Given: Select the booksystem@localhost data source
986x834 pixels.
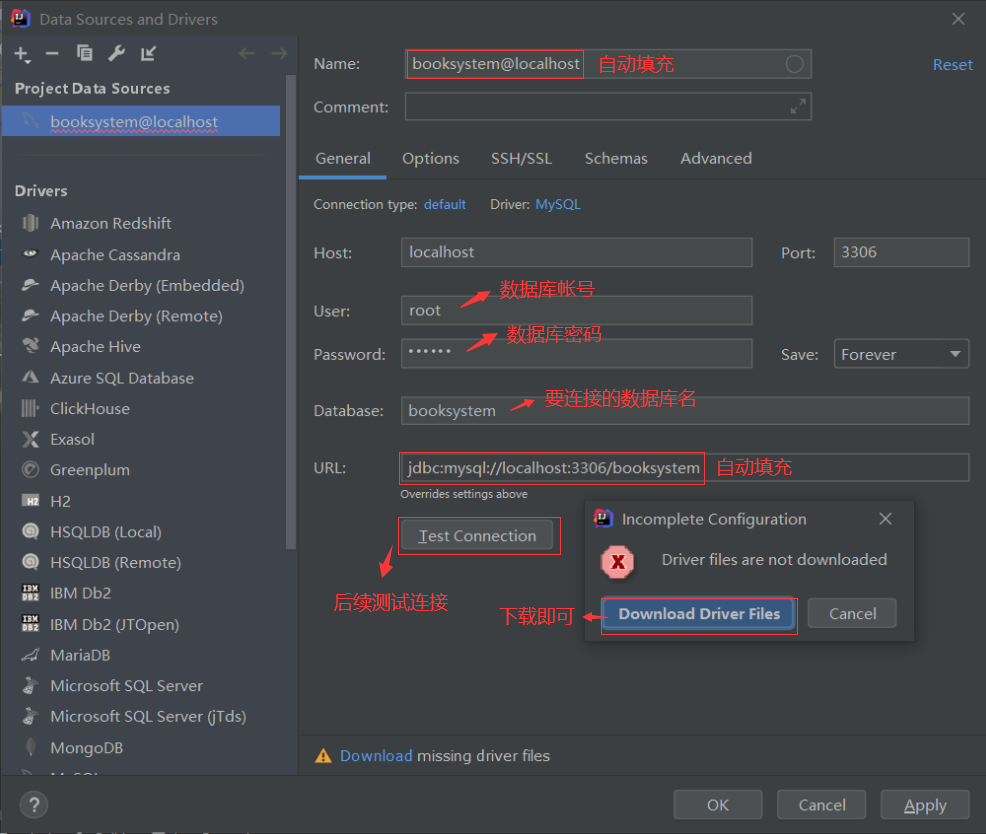Looking at the screenshot, I should (x=141, y=121).
